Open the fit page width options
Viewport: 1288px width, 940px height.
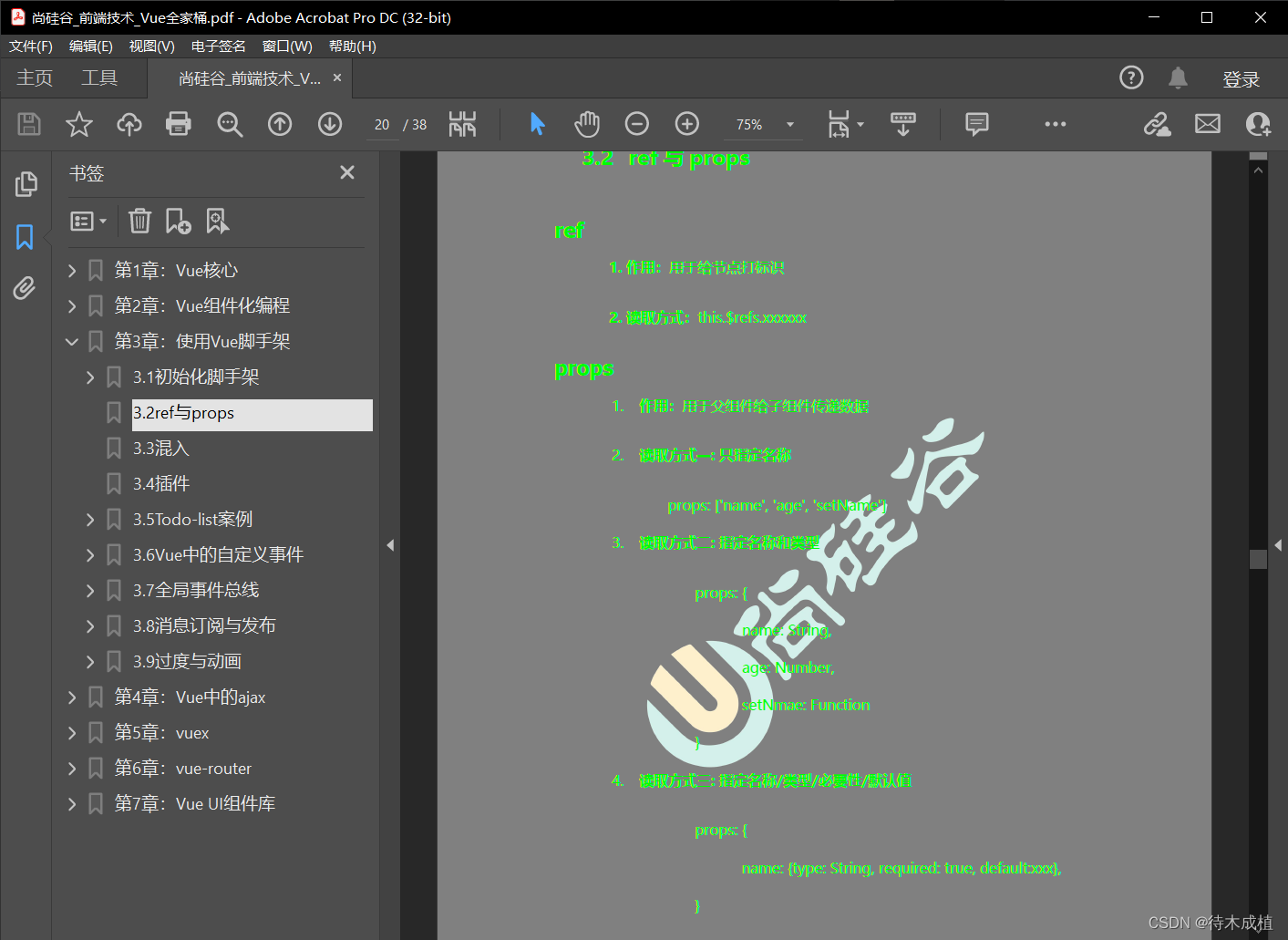click(x=845, y=124)
